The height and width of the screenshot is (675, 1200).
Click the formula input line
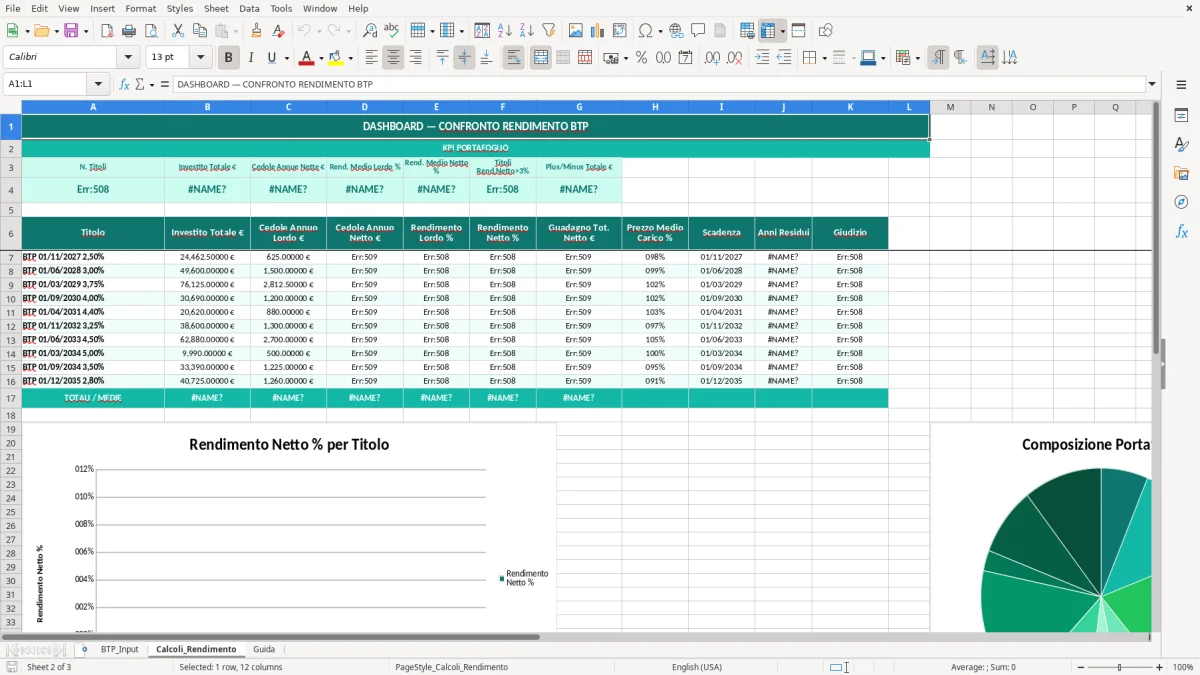[658, 84]
